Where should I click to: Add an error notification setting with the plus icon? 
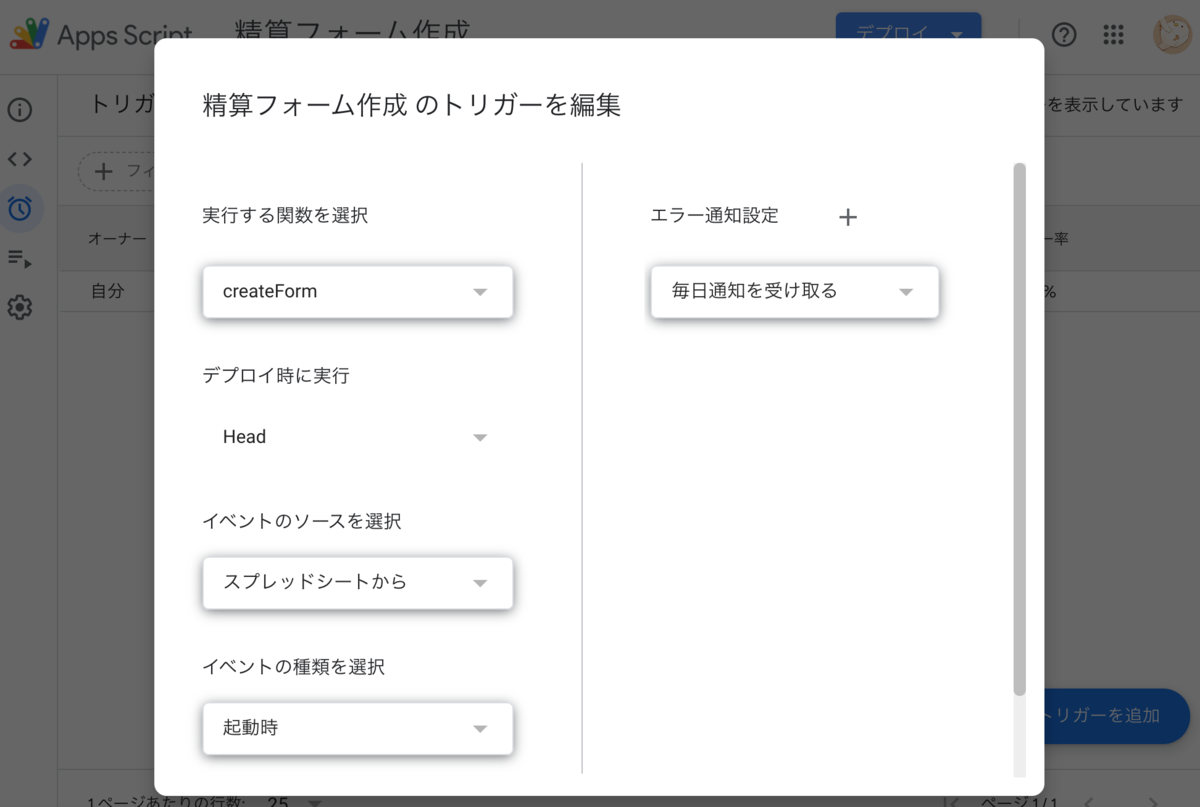pos(847,216)
